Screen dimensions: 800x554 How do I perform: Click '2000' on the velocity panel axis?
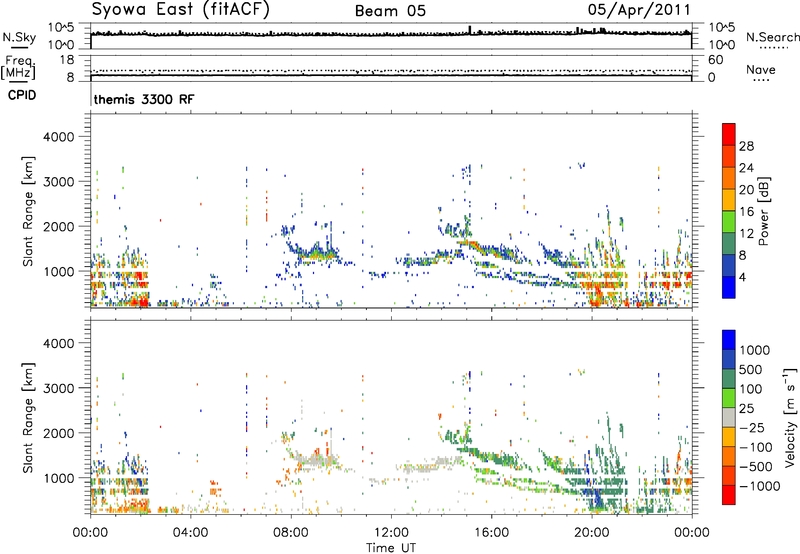click(x=59, y=433)
